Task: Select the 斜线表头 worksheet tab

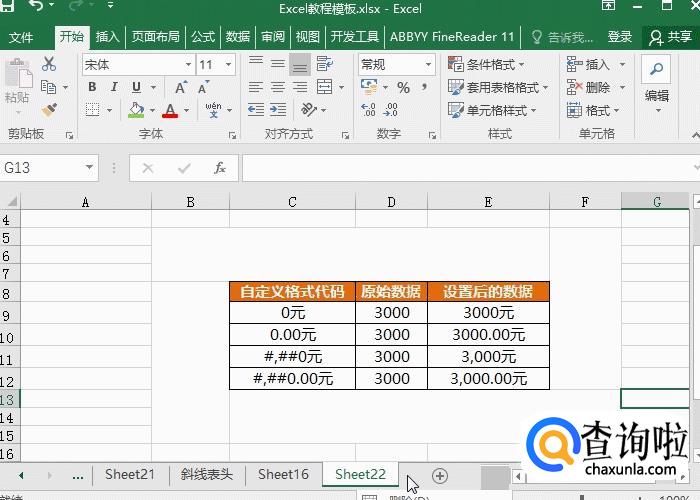Action: [207, 474]
